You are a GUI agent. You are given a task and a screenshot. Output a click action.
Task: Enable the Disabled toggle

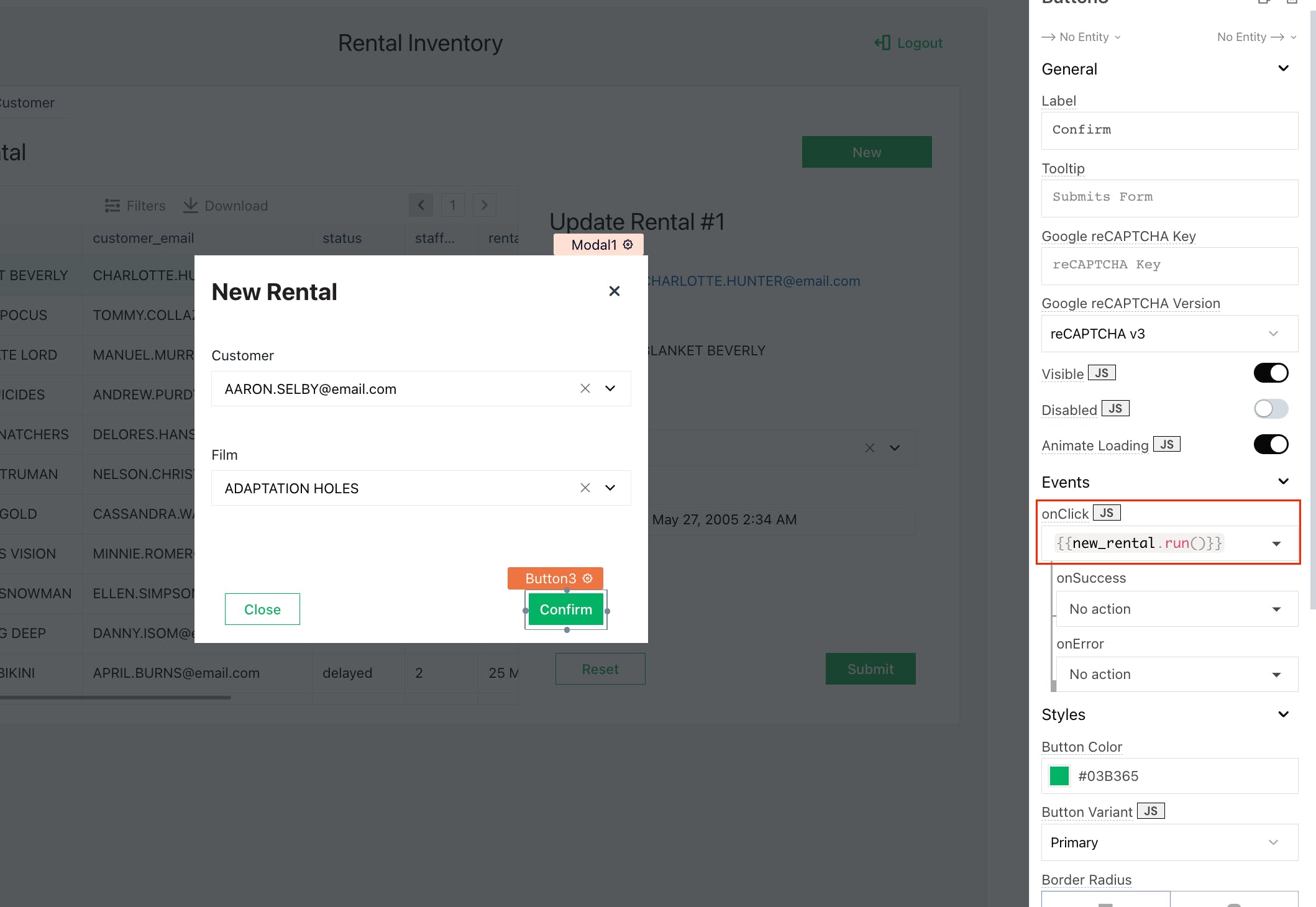1270,409
